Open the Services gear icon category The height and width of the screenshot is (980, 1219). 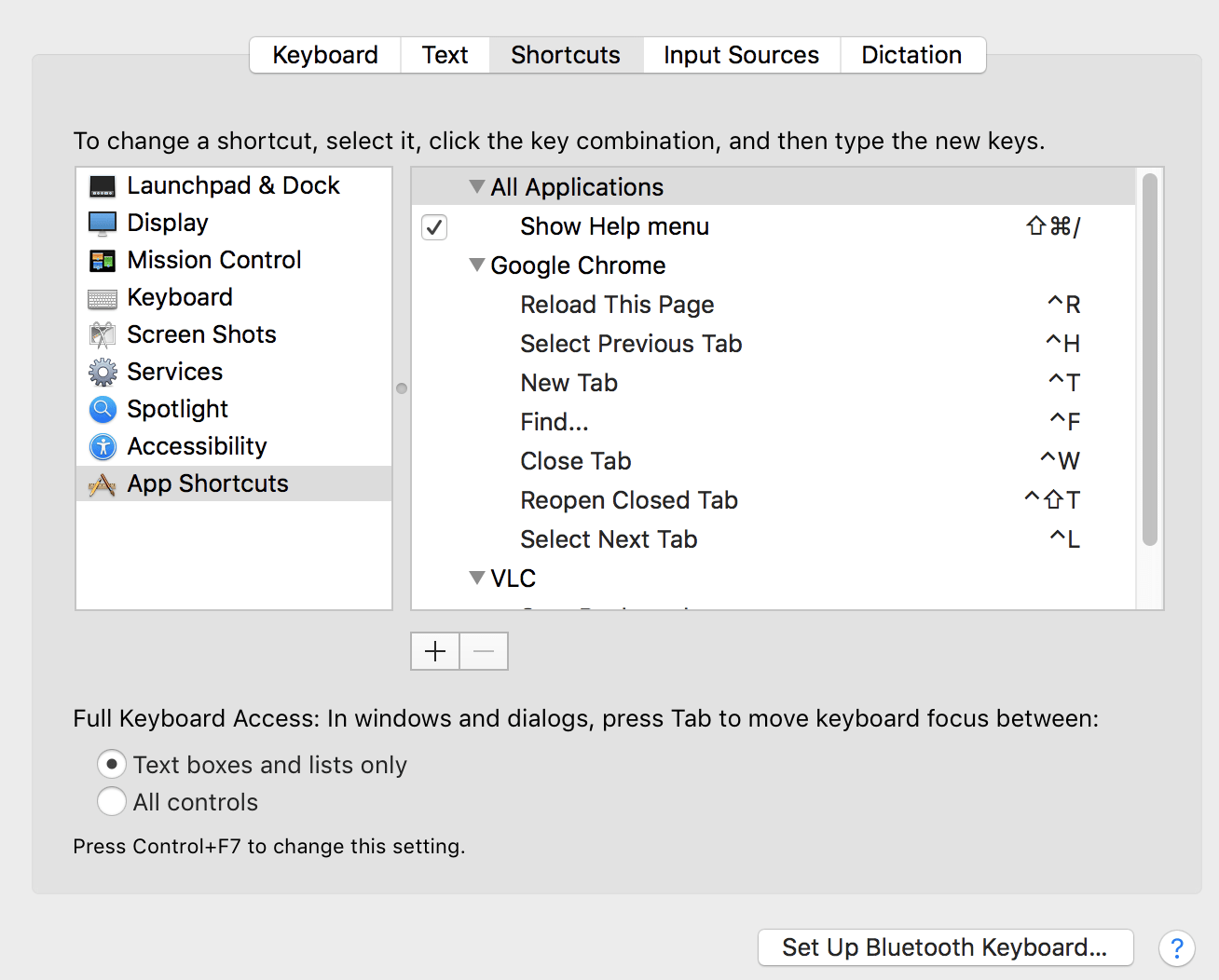pos(103,373)
